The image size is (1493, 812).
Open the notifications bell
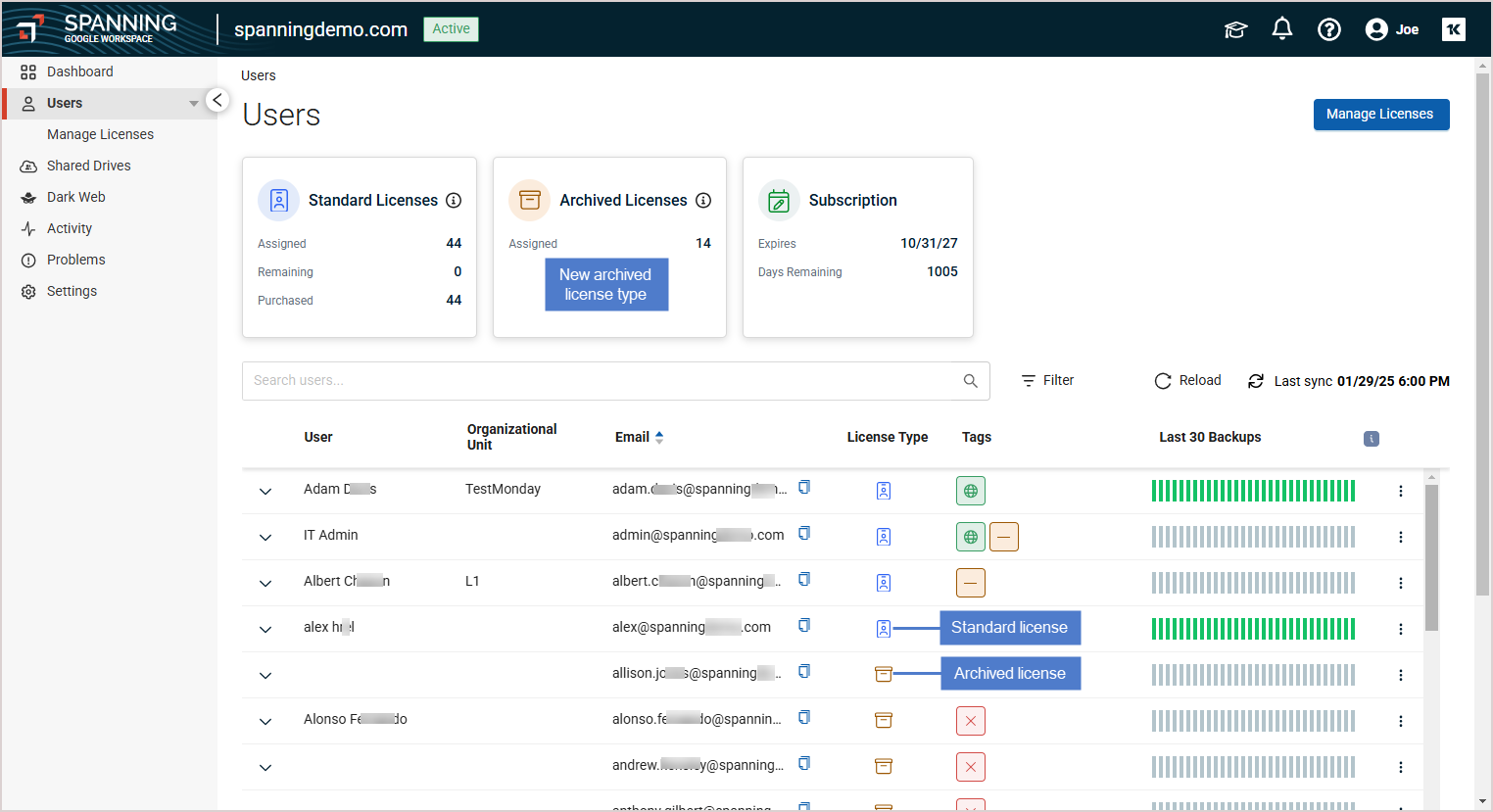tap(1282, 29)
